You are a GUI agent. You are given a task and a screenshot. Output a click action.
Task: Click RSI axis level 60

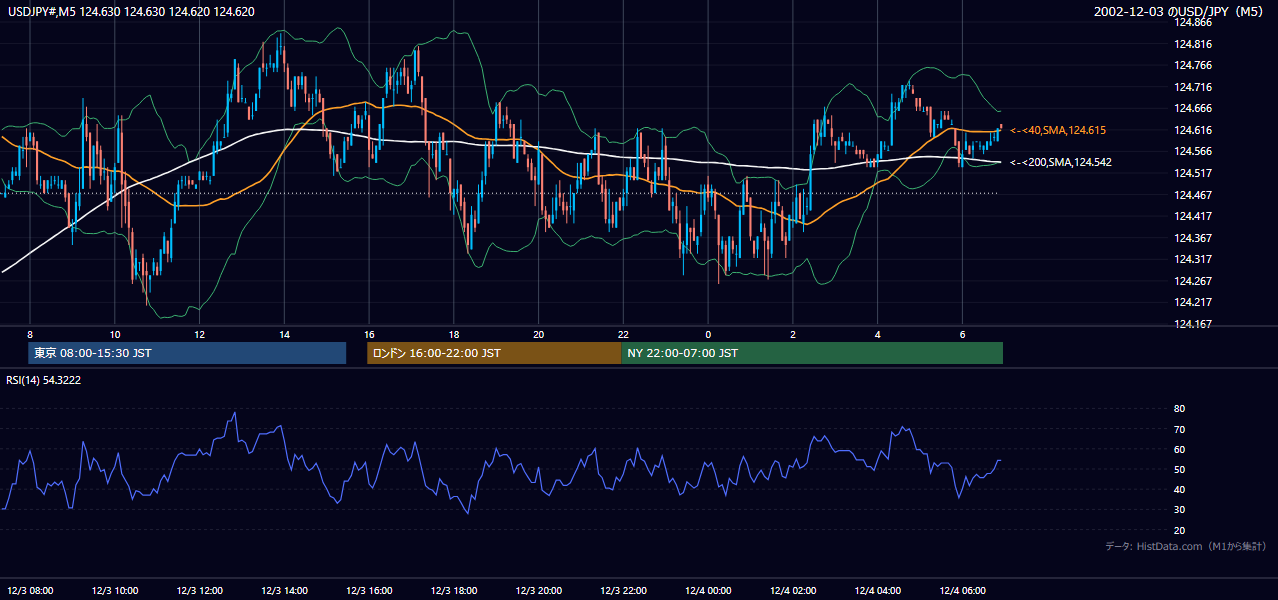(1180, 449)
